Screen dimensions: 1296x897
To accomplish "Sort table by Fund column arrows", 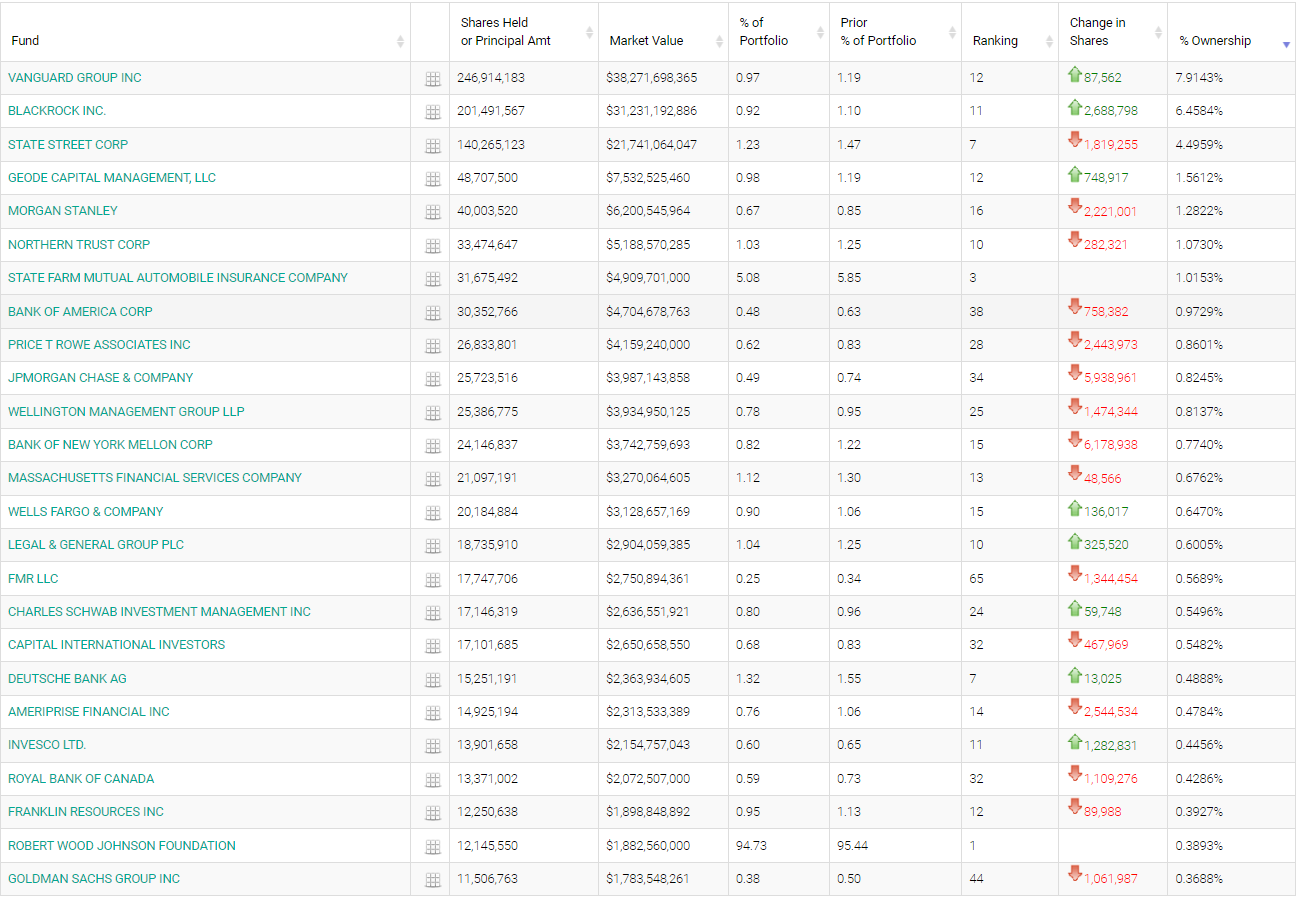I will 400,41.
